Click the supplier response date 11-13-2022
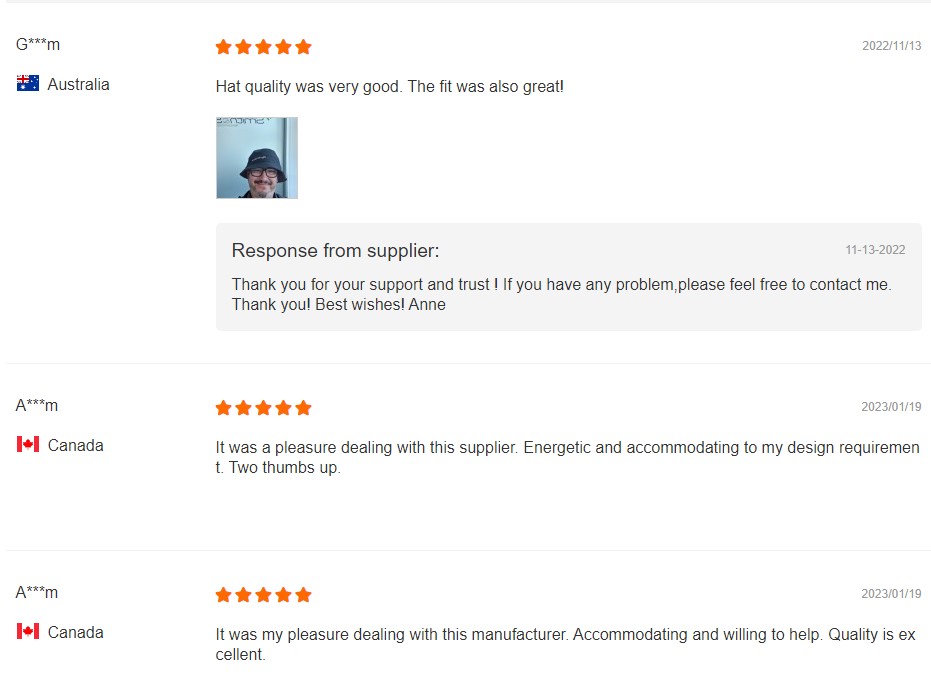The image size is (931, 692). [x=875, y=250]
